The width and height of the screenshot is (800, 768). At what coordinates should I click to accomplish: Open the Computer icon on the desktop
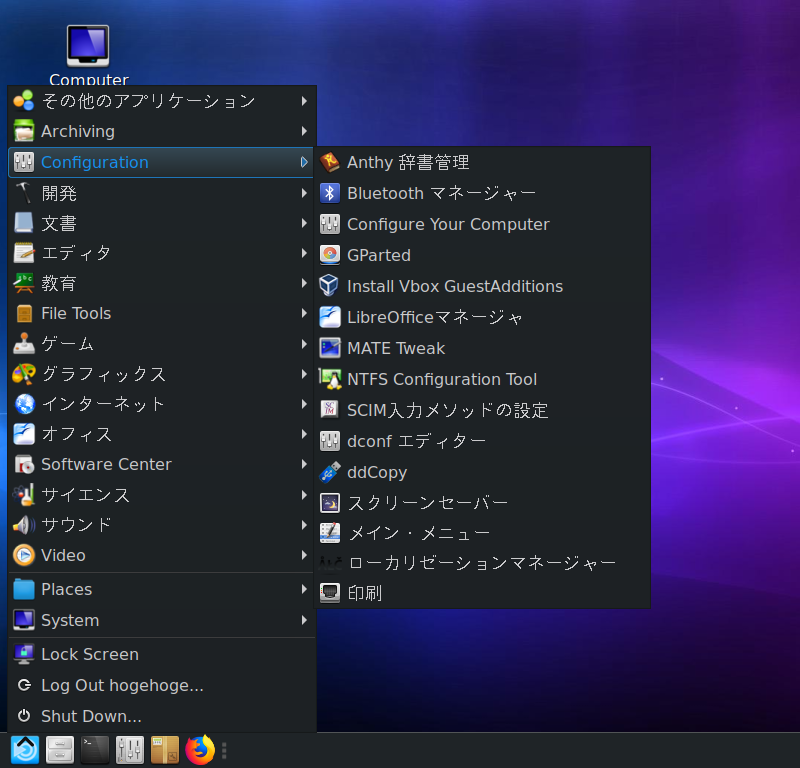tap(88, 45)
